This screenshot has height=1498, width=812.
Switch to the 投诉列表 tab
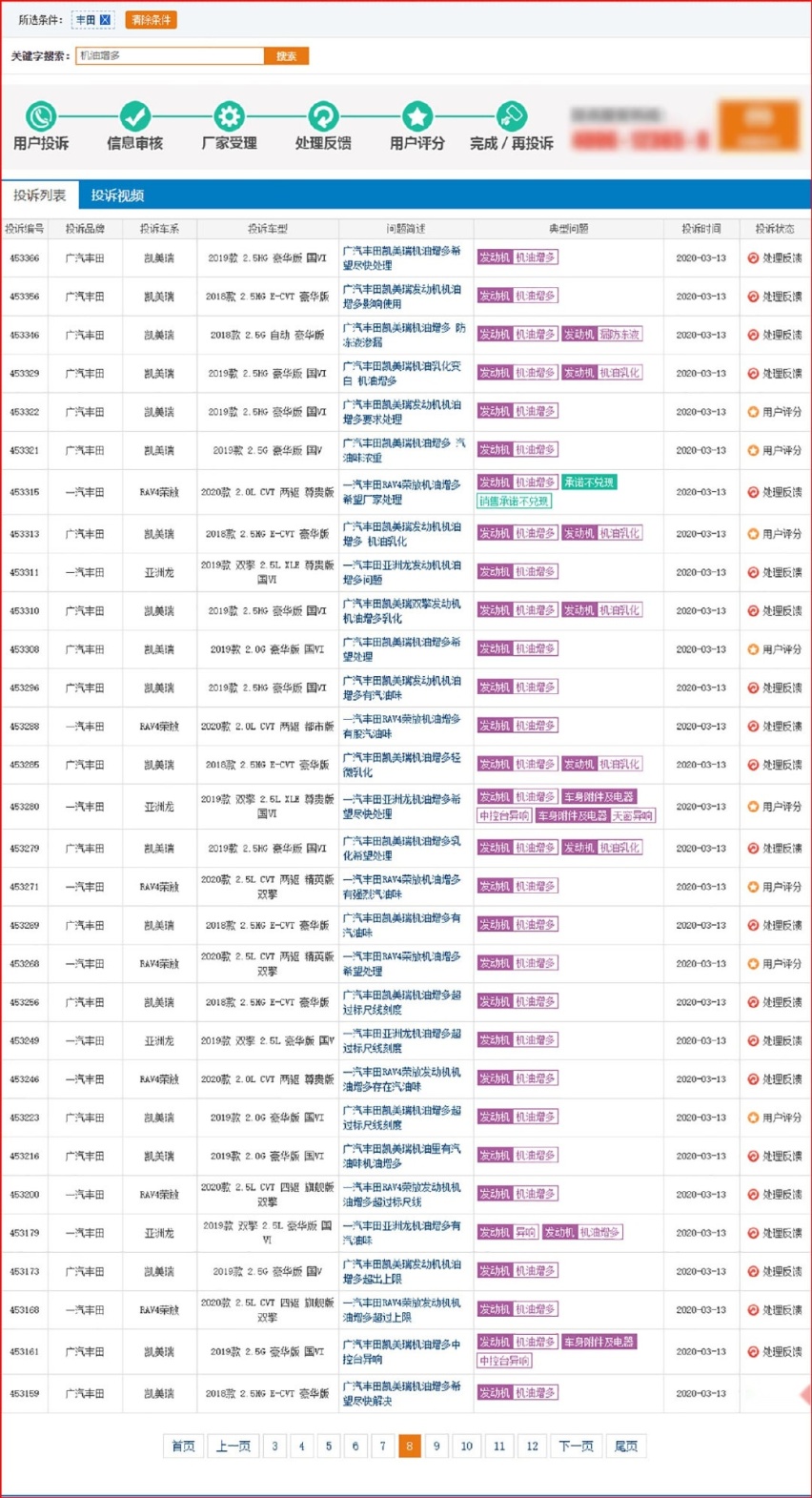coord(40,195)
